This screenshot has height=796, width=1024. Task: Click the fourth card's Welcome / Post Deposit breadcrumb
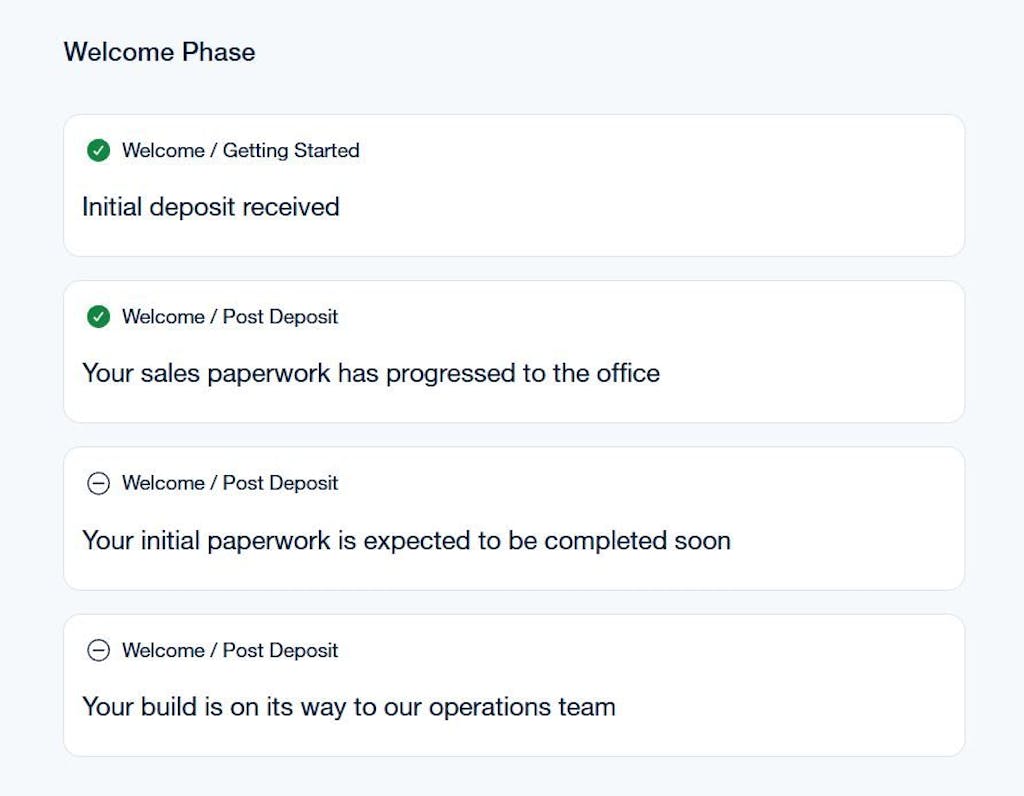[230, 650]
